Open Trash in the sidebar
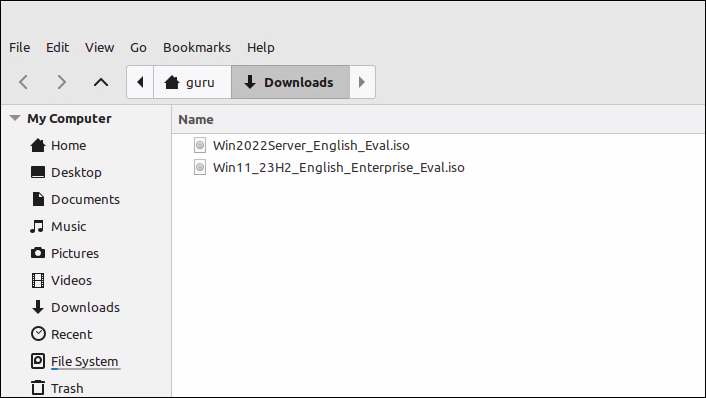Image resolution: width=706 pixels, height=398 pixels. [x=67, y=388]
